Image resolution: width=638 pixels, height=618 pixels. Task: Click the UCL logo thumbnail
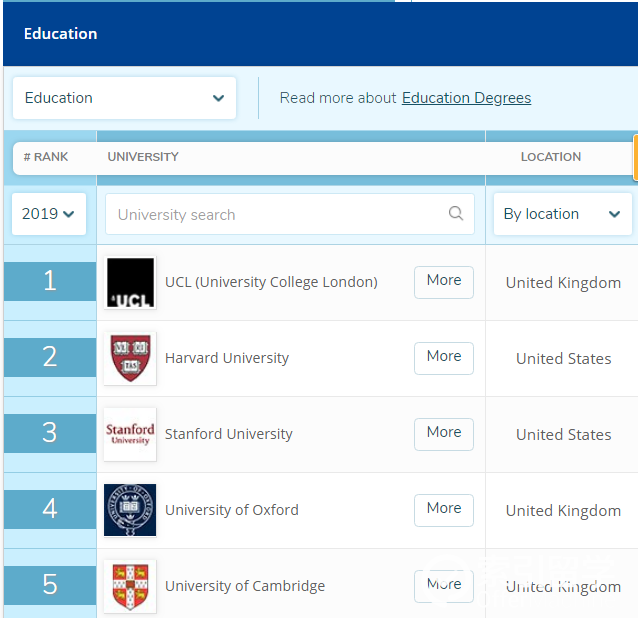point(130,283)
